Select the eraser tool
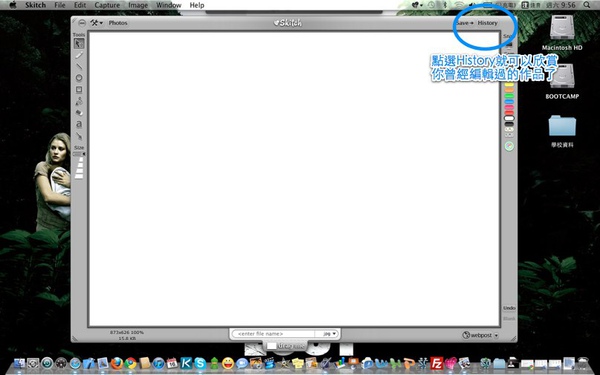600x375 pixels. pos(79,113)
